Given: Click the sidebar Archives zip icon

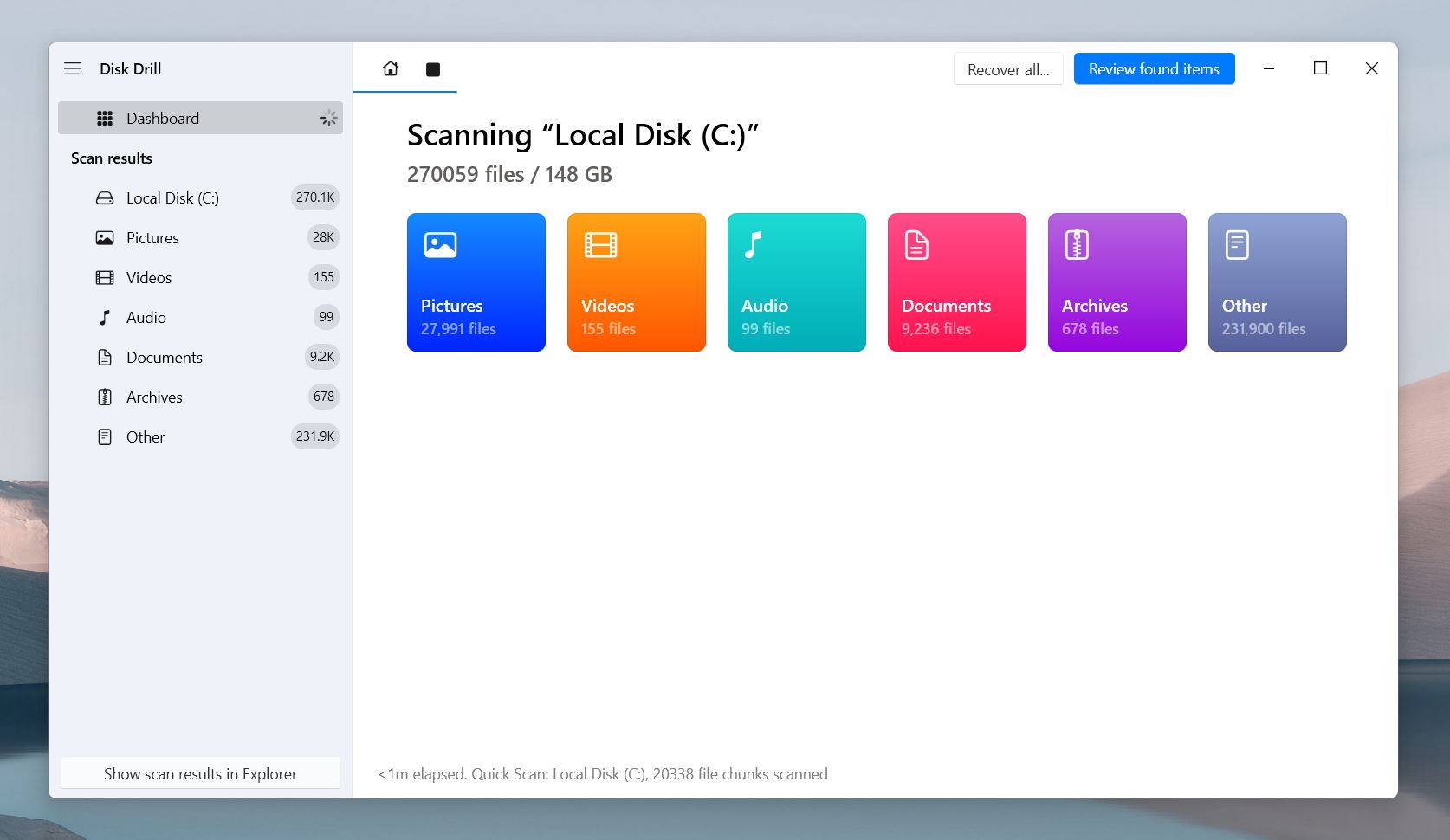Looking at the screenshot, I should pos(105,397).
